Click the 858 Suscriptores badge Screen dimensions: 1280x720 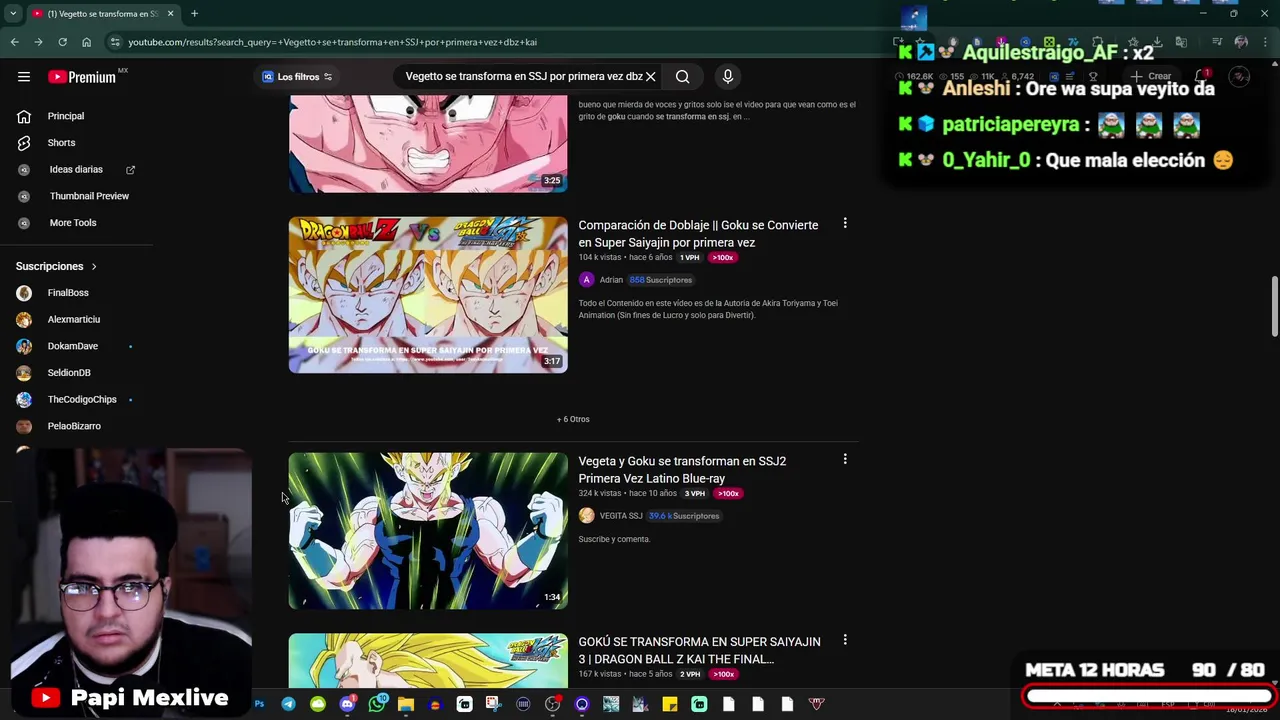click(x=660, y=280)
